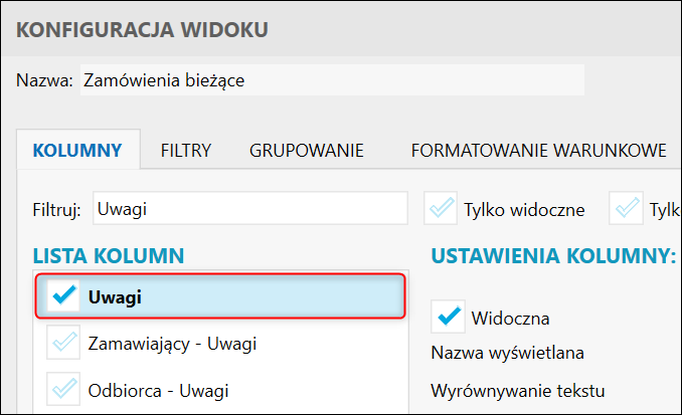Viewport: 682px width, 415px height.
Task: Select the Odbiorca - Uwagi list row
Action: (x=159, y=390)
